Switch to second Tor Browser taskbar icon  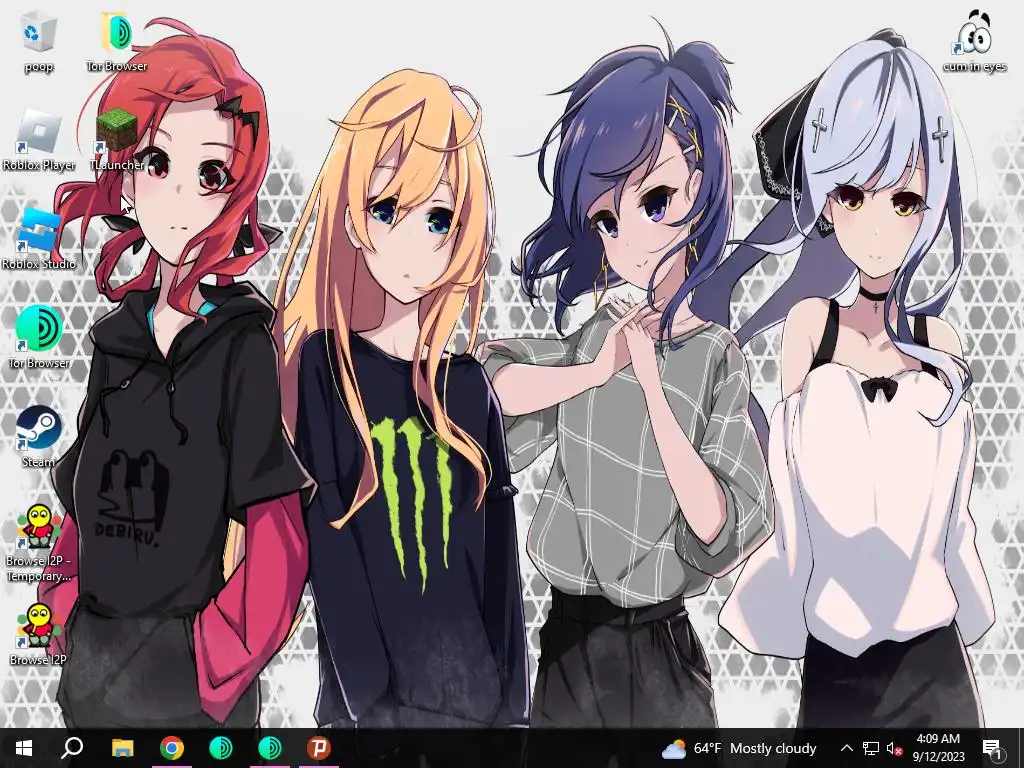270,748
